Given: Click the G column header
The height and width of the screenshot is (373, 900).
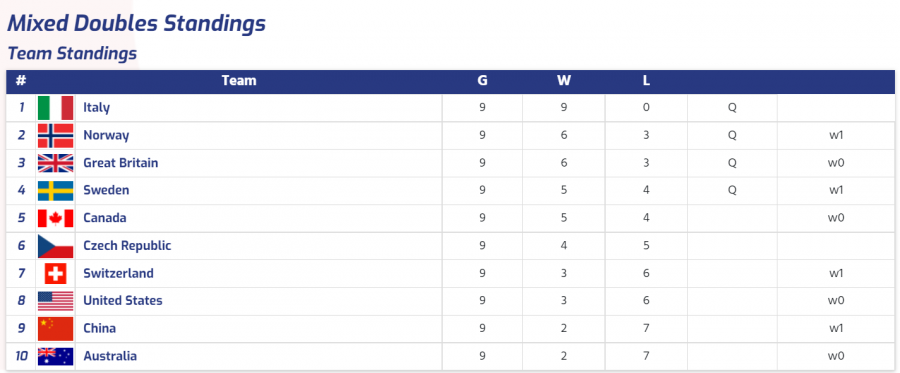Looking at the screenshot, I should 482,81.
